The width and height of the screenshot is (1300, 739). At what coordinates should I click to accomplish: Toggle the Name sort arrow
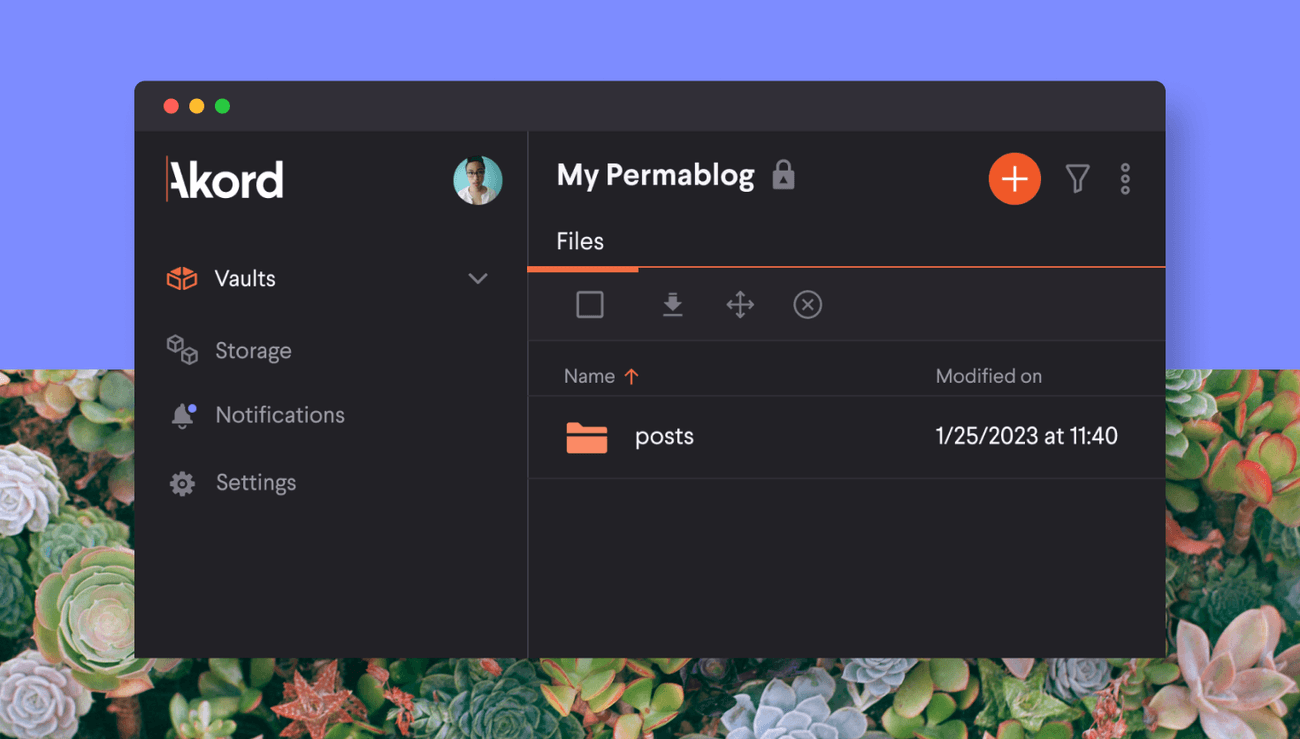click(631, 376)
